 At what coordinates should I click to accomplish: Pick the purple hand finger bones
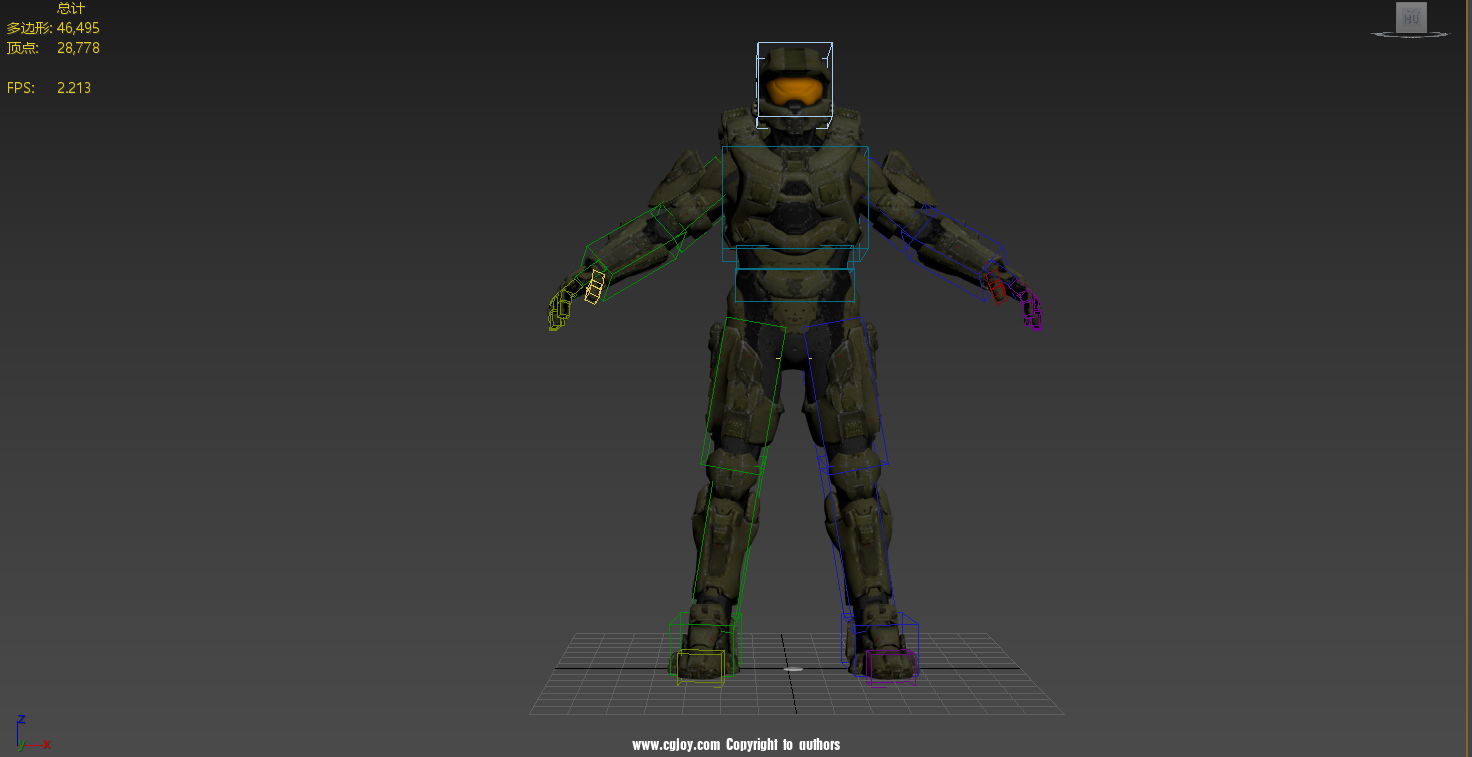(1030, 310)
